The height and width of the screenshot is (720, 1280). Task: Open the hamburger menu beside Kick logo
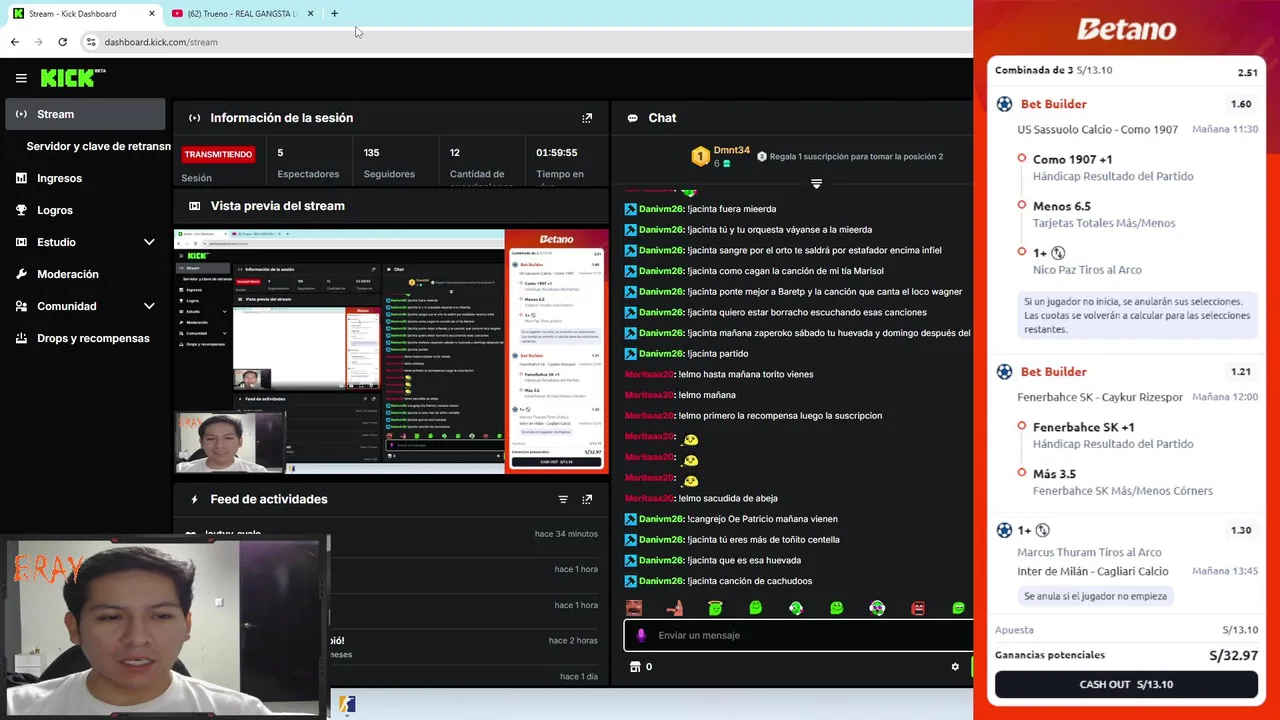[21, 78]
